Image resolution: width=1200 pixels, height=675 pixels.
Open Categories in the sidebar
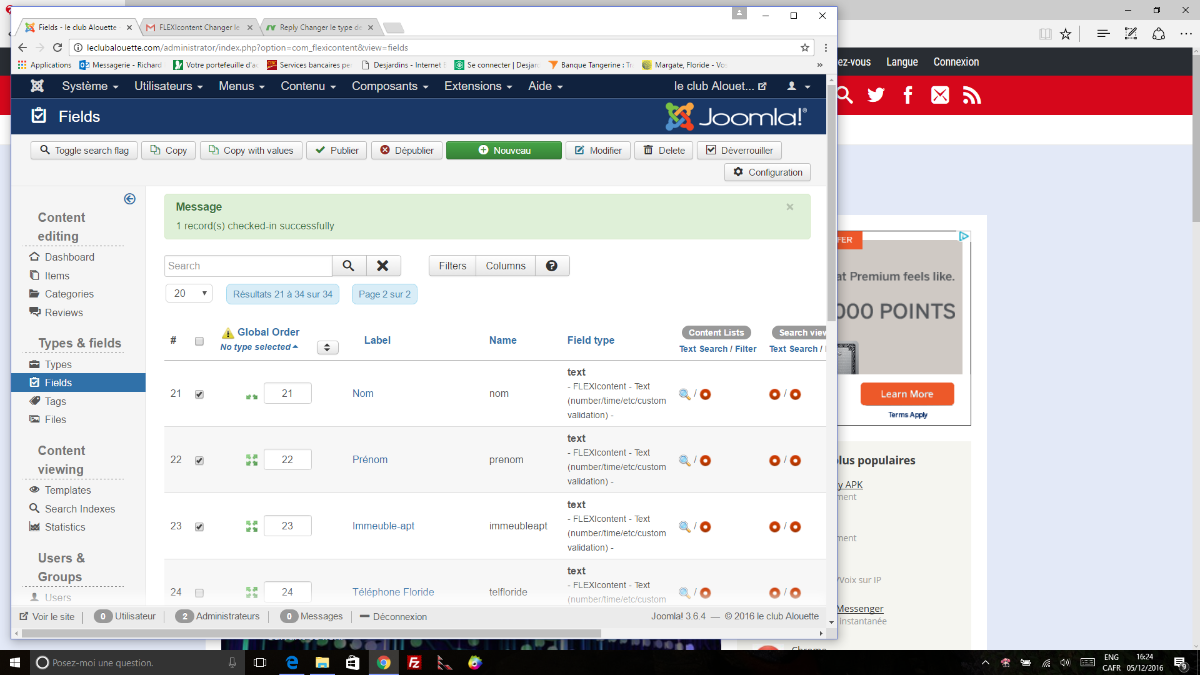pos(69,294)
